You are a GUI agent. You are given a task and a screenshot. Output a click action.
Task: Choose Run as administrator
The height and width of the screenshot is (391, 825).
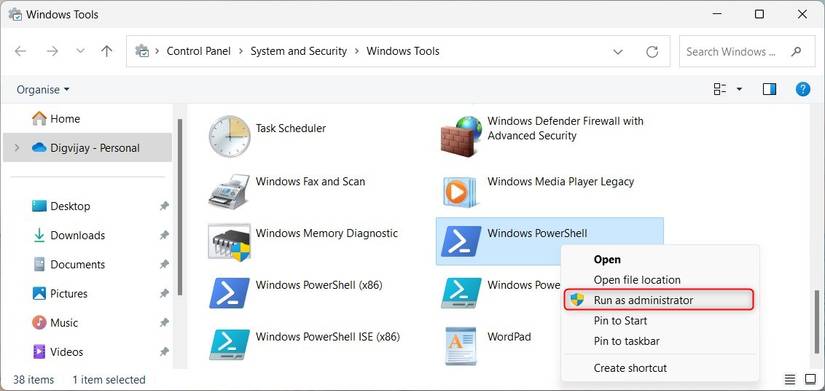(x=660, y=300)
